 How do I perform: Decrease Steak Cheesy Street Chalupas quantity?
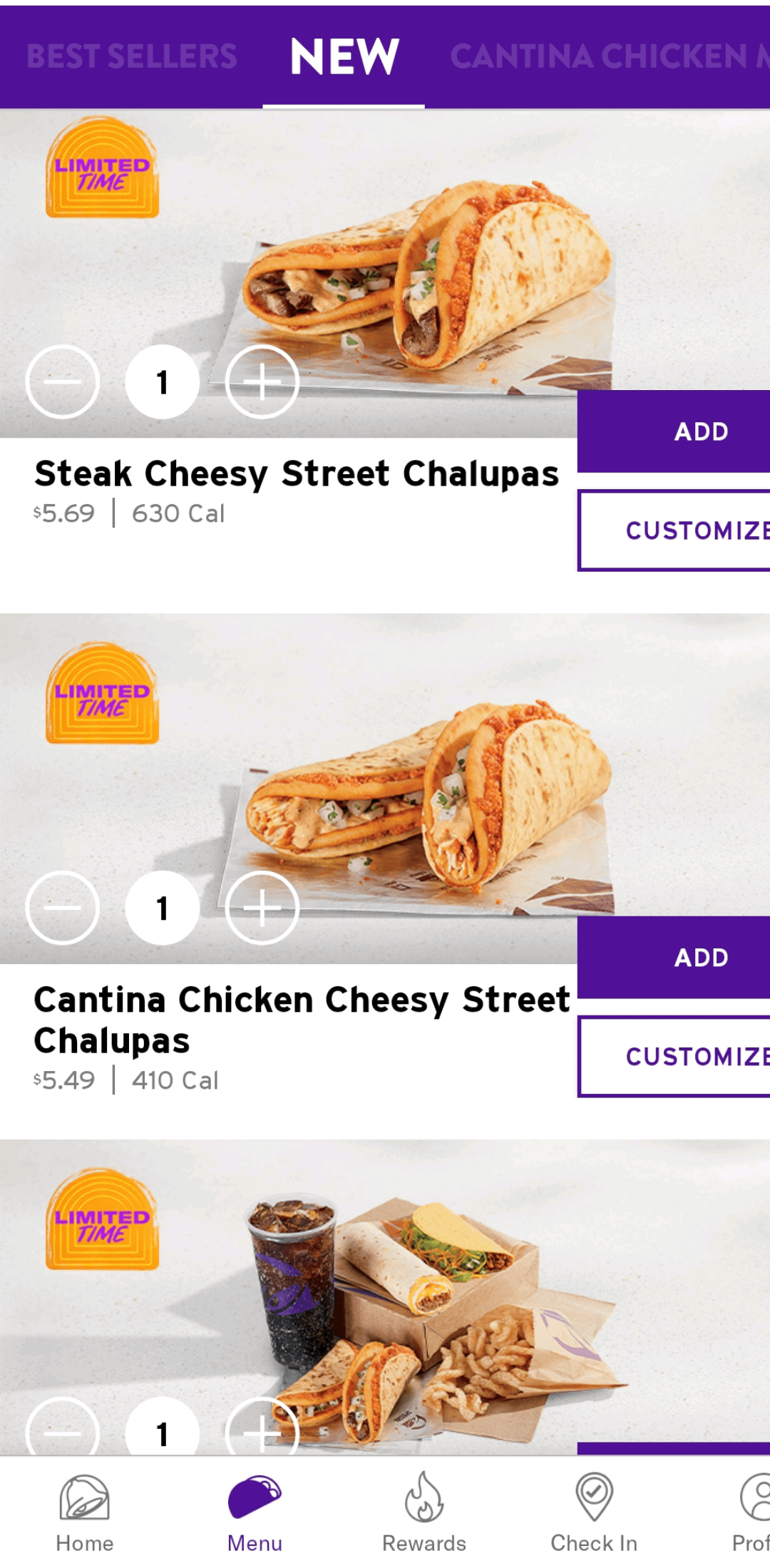(x=63, y=382)
